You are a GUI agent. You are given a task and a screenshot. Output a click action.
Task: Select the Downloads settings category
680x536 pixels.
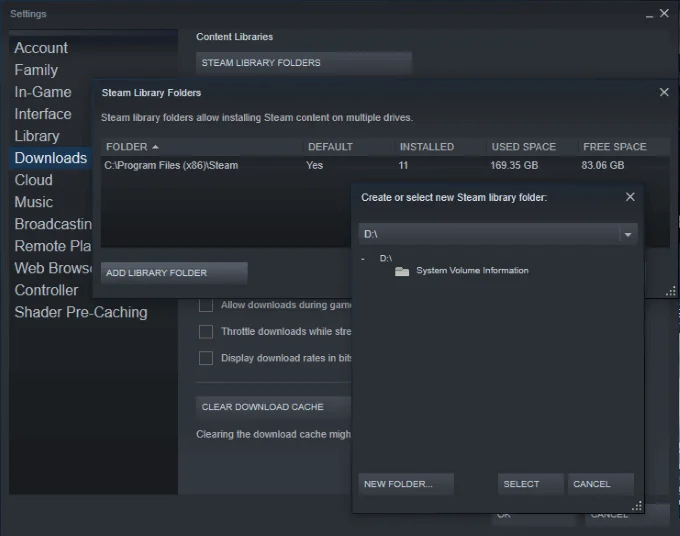tap(50, 158)
